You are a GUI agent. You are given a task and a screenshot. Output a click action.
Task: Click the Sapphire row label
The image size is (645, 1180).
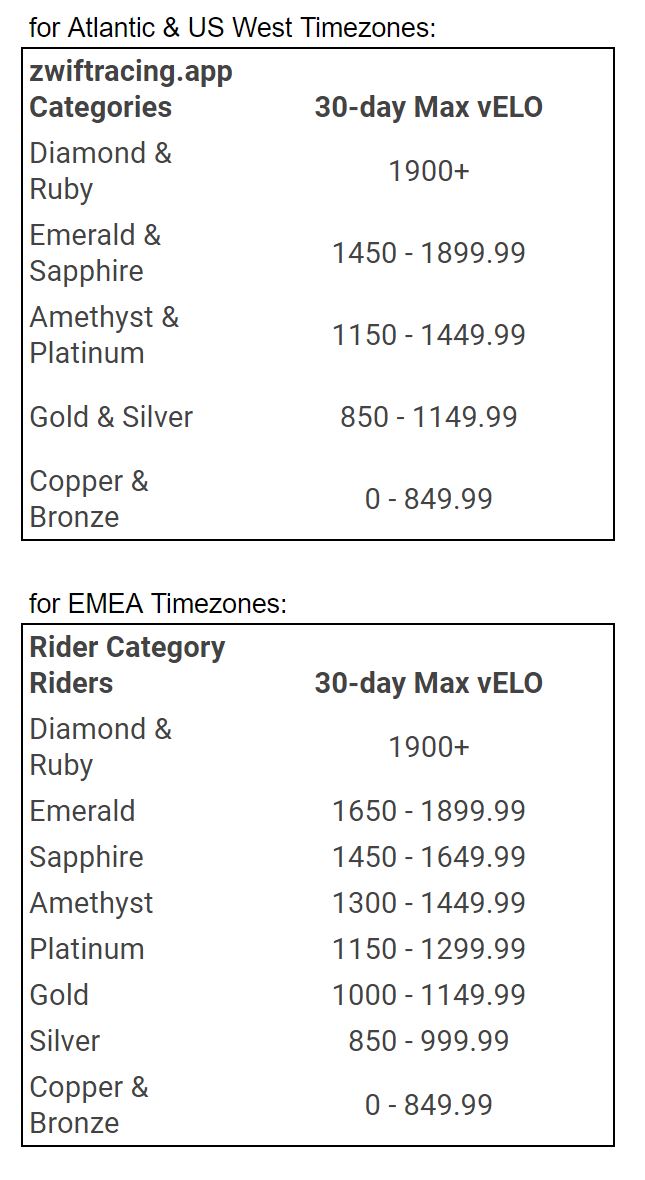(x=87, y=857)
